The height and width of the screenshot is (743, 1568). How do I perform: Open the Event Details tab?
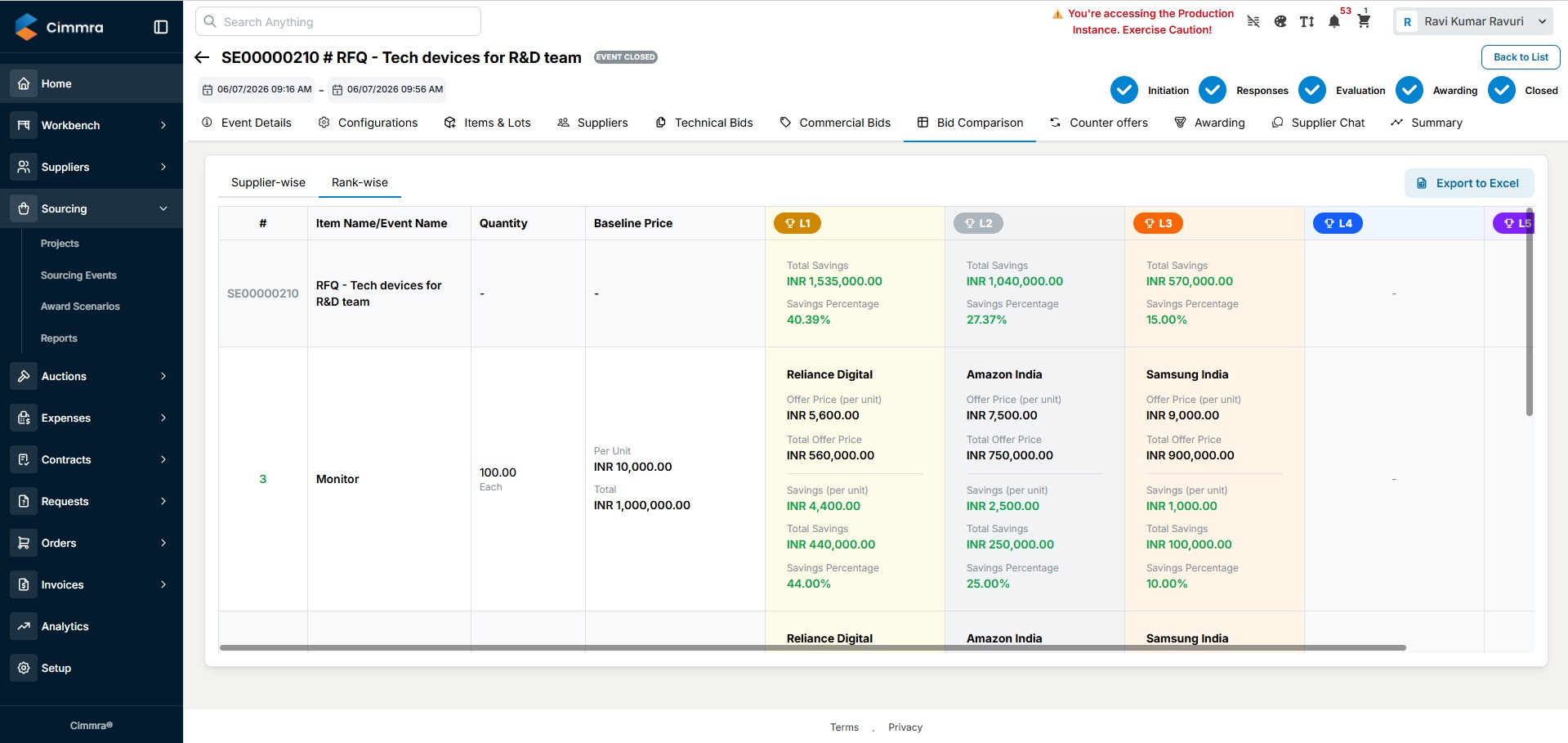(247, 123)
